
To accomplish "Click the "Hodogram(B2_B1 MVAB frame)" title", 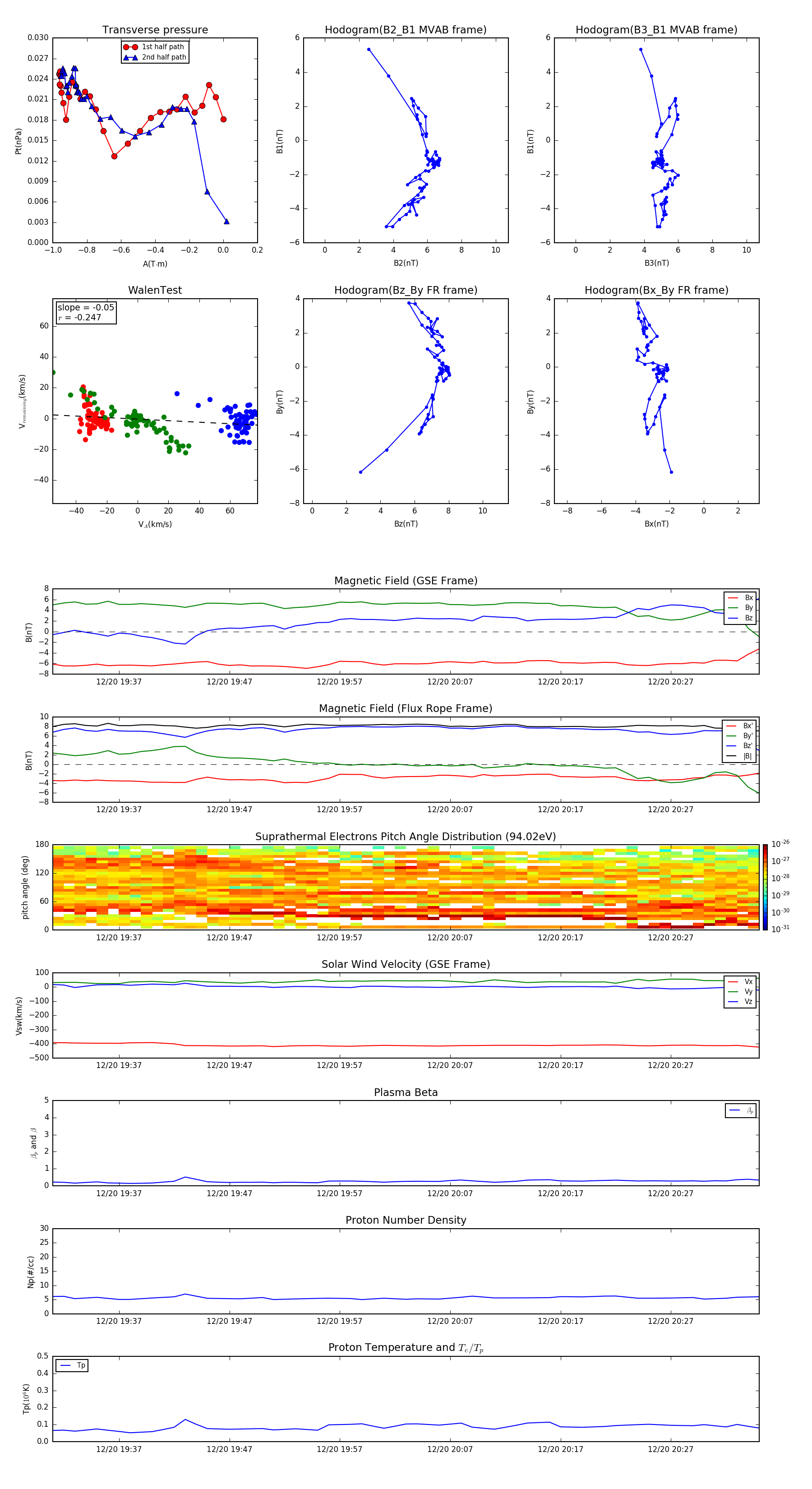I will (406, 30).
